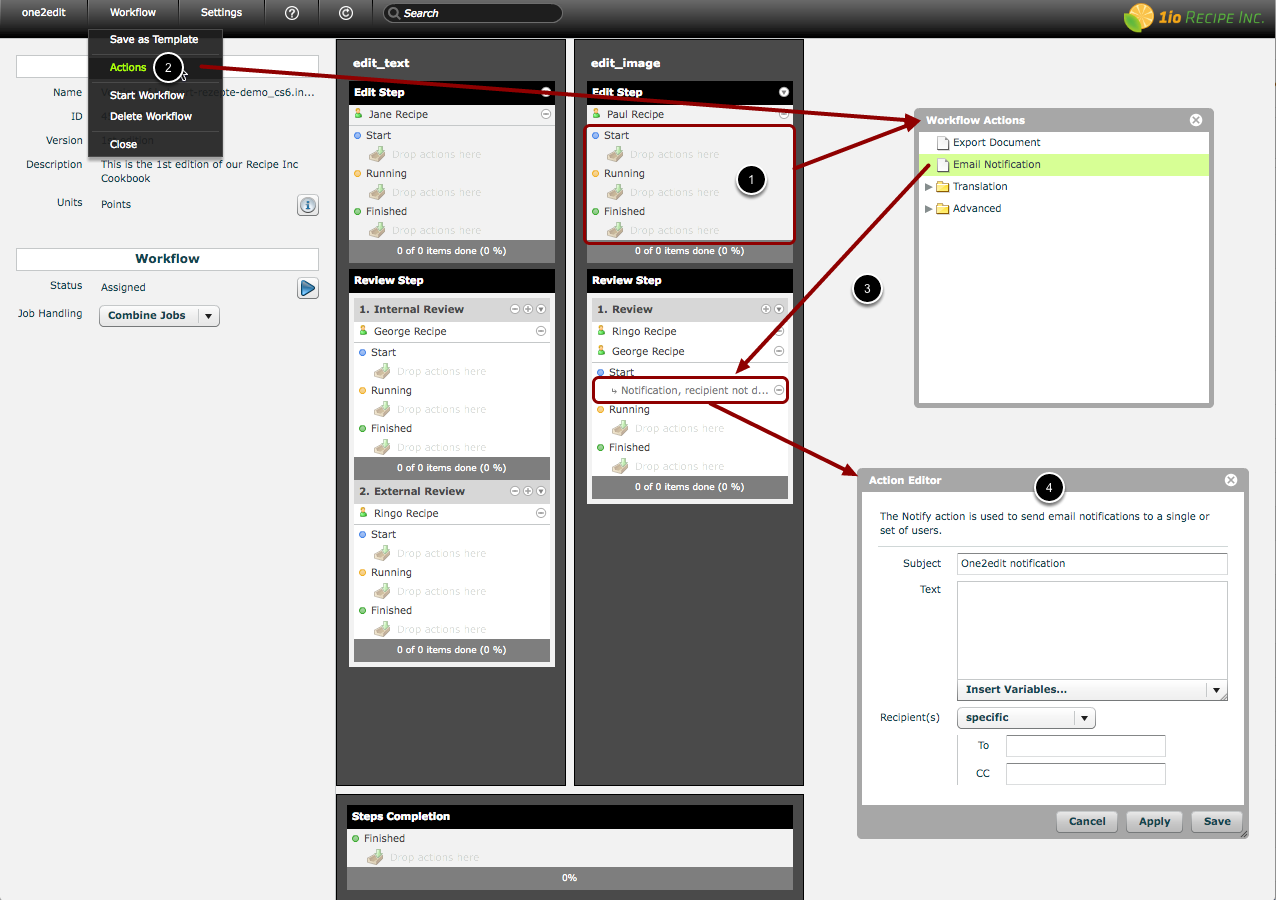Viewport: 1276px width, 900px height.
Task: Click the Subject input field
Action: click(1092, 564)
